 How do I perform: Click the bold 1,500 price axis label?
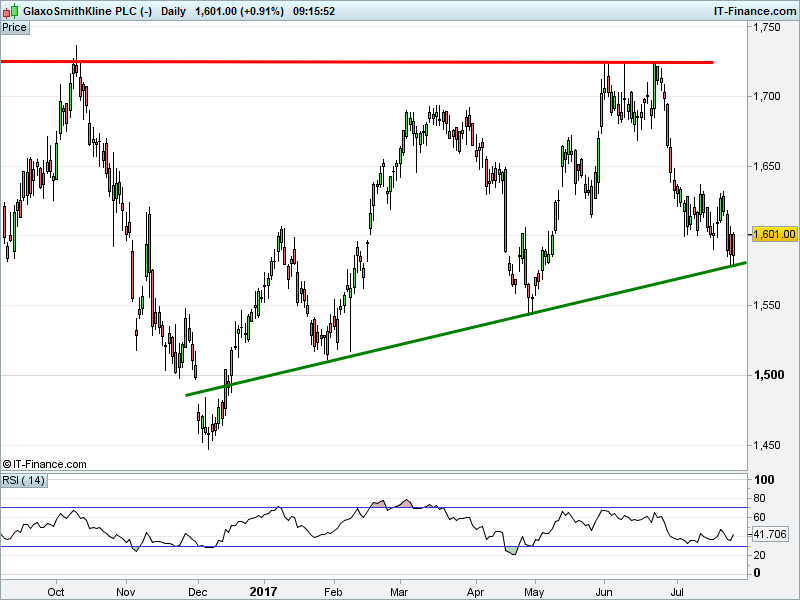point(769,375)
